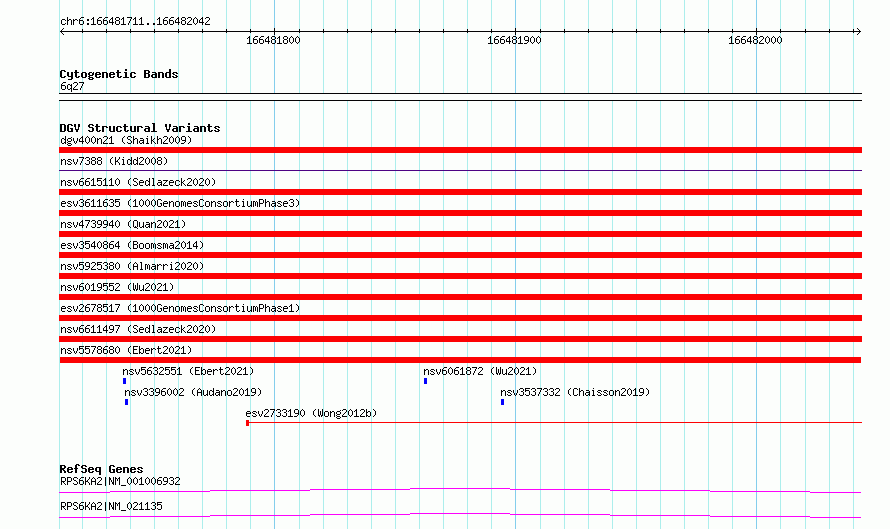This screenshot has width=890, height=529.
Task: Click the 6q27 cytogenetic band bar
Action: click(x=460, y=97)
